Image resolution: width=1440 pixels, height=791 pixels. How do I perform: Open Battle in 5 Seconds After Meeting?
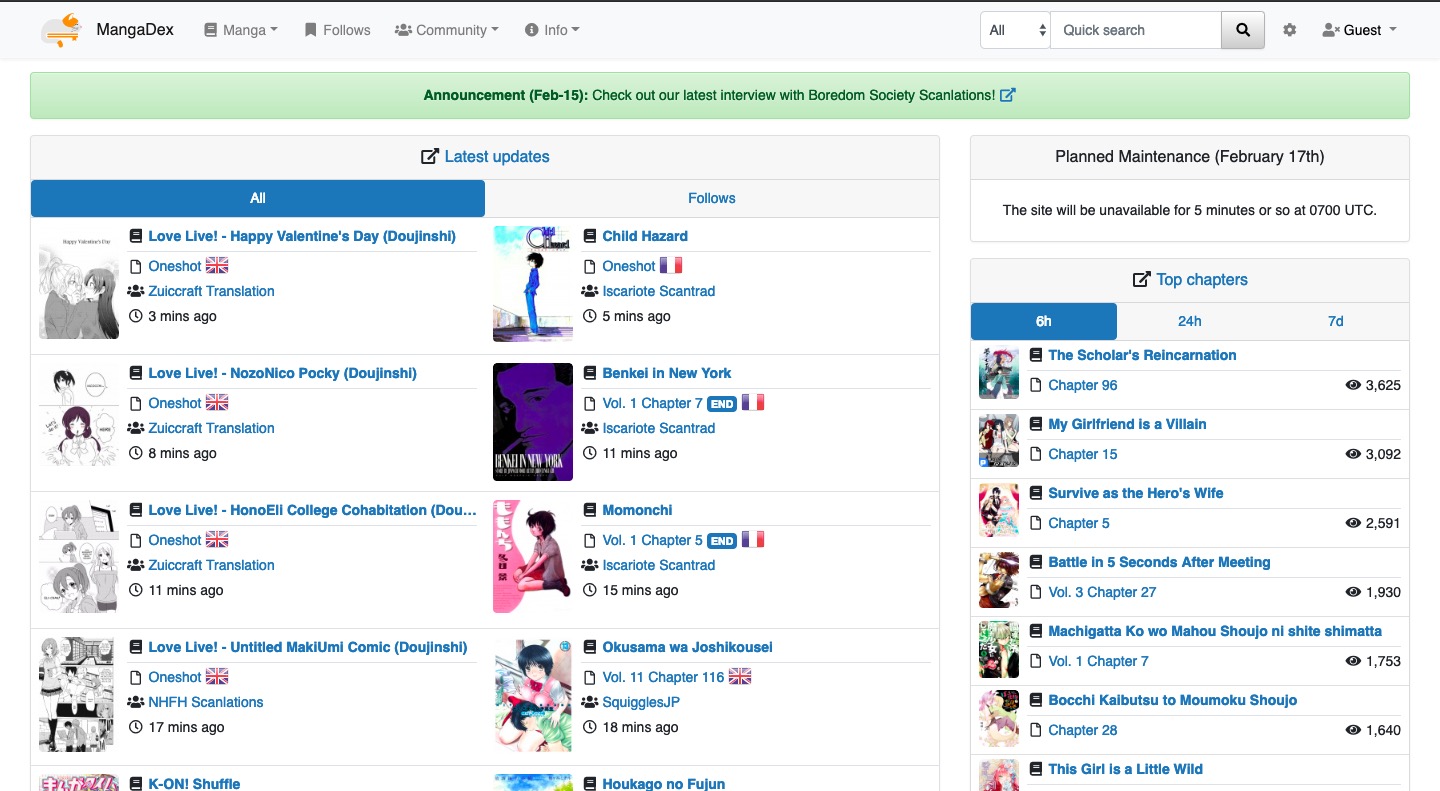[x=1159, y=562]
